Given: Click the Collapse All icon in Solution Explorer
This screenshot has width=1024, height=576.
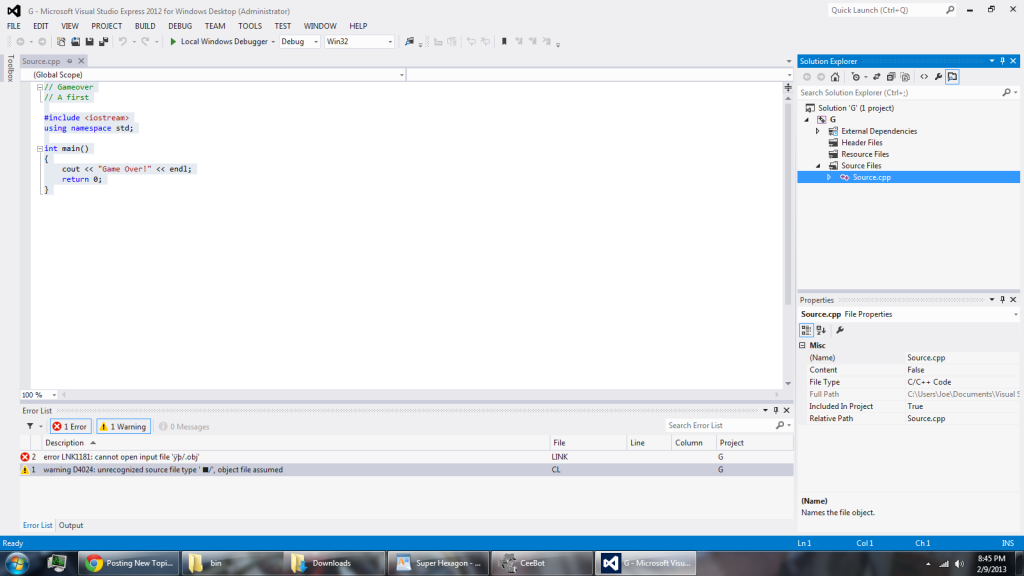Looking at the screenshot, I should tap(891, 77).
